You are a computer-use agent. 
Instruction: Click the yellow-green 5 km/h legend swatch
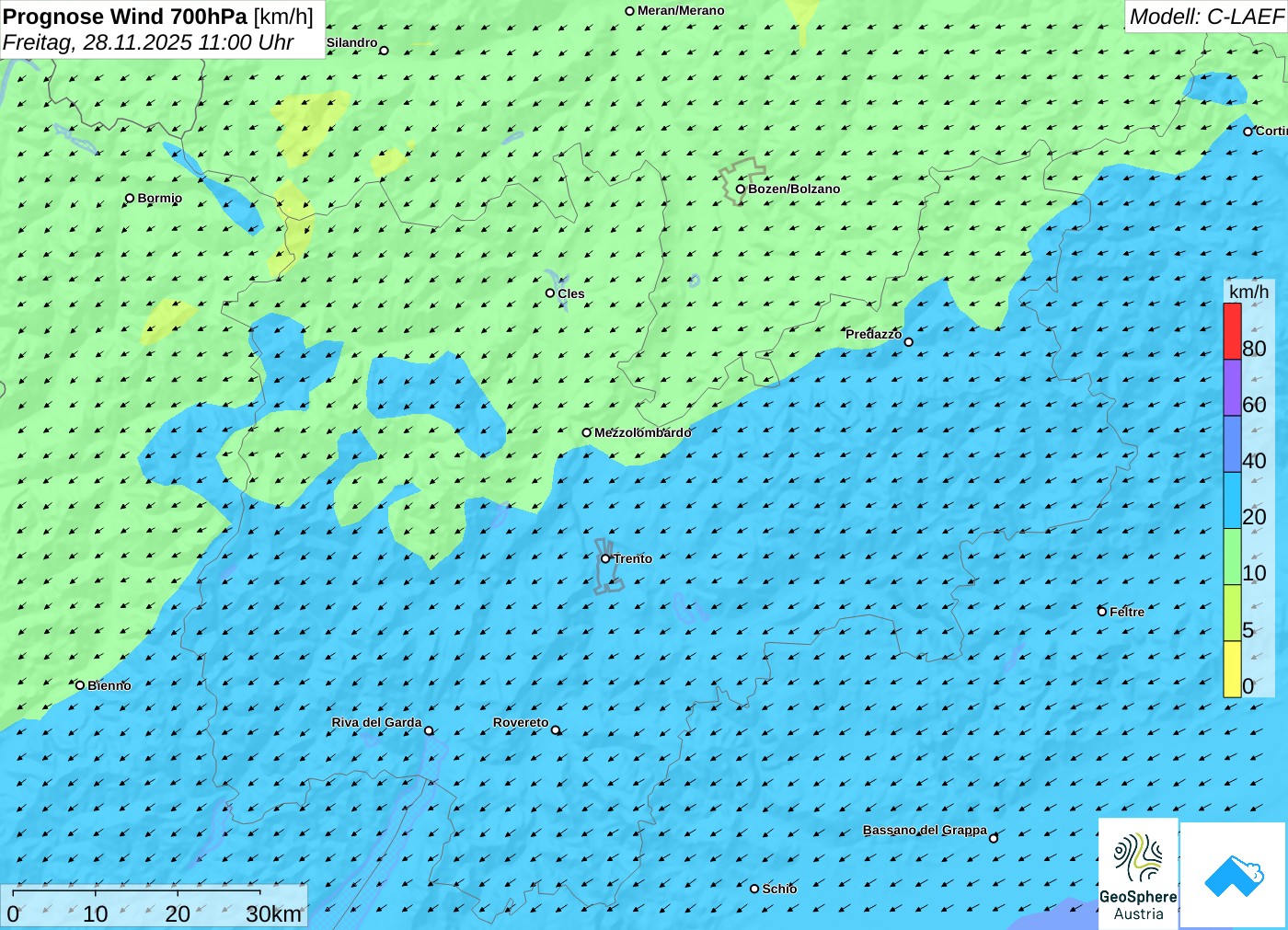point(1232,613)
